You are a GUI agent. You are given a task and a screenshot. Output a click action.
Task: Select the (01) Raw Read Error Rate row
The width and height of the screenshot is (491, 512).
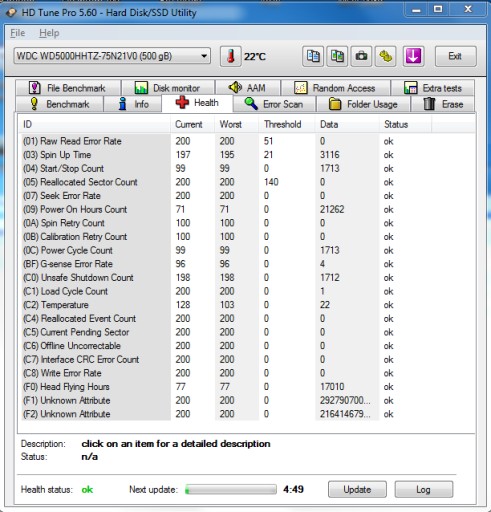247,141
